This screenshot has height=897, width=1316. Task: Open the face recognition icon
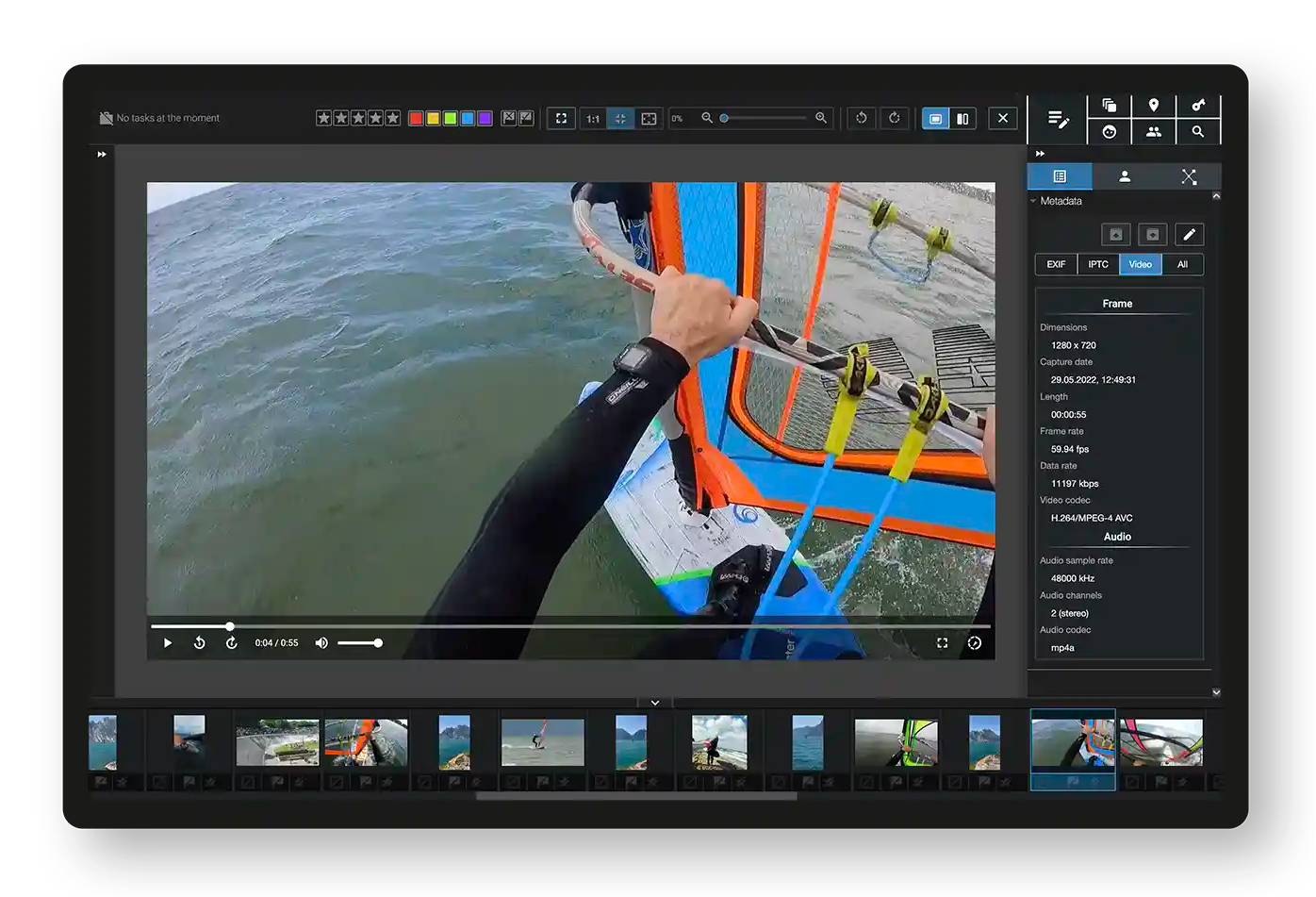(x=1110, y=132)
